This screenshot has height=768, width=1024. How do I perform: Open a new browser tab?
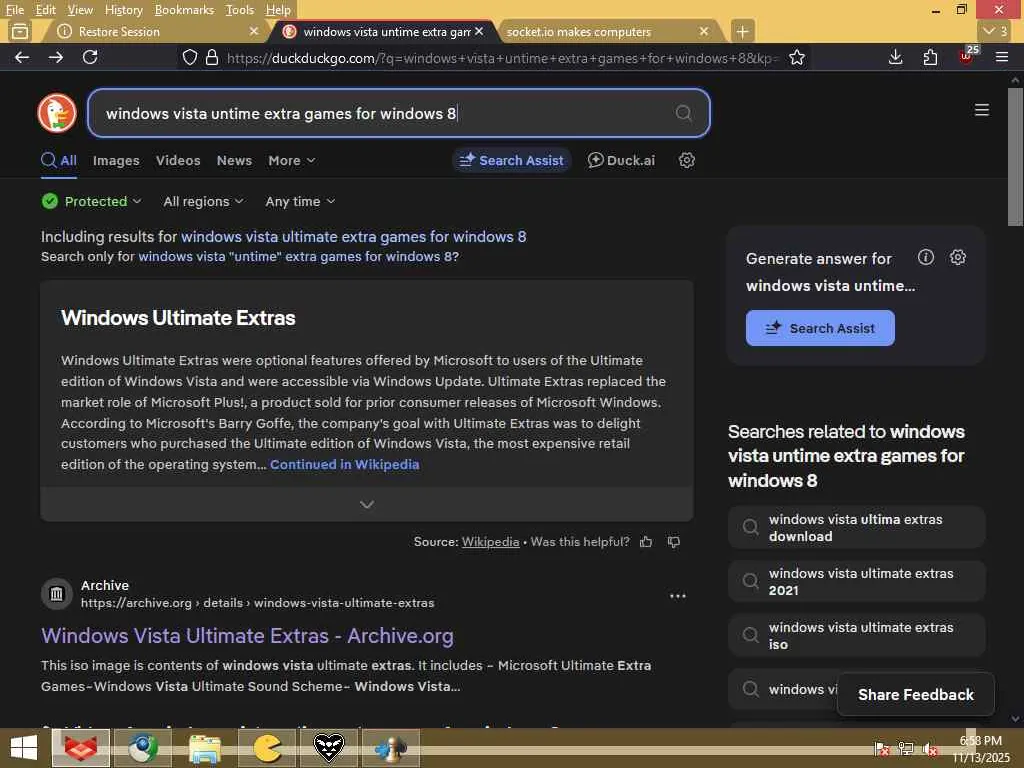click(x=743, y=31)
